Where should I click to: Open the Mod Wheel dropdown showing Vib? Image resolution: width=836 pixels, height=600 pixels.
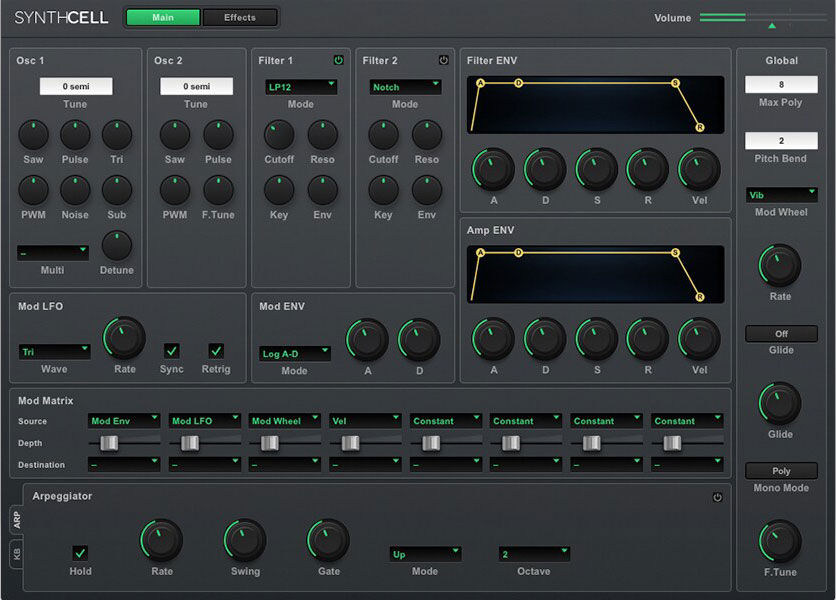[x=781, y=195]
